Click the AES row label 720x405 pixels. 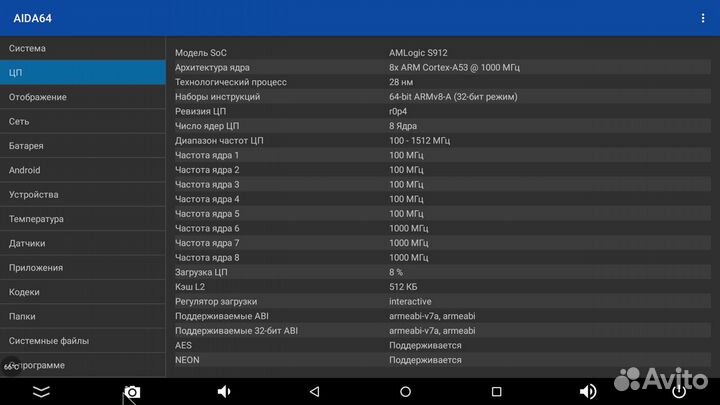183,345
